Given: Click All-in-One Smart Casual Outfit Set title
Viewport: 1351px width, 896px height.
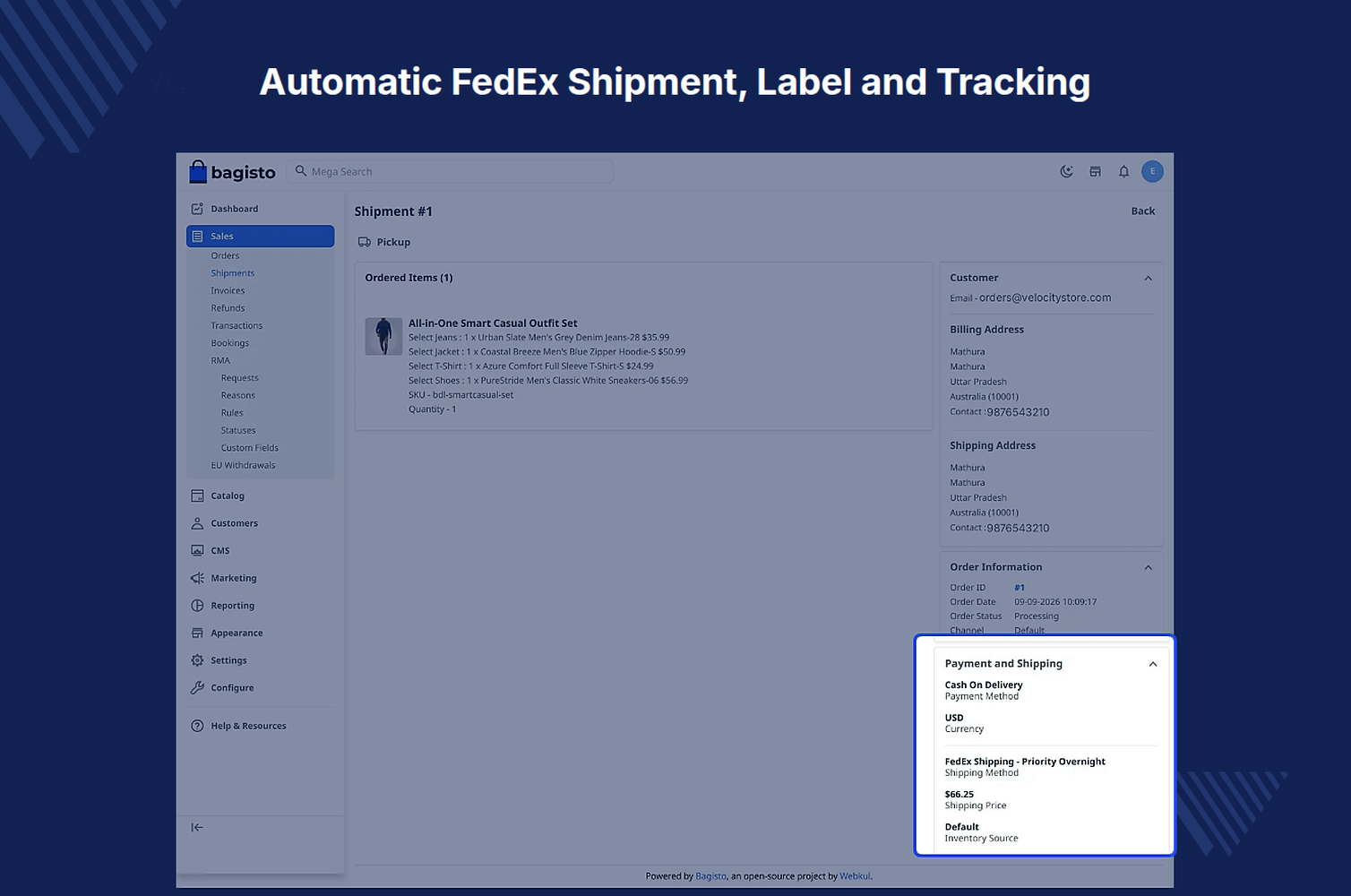Looking at the screenshot, I should tap(493, 323).
